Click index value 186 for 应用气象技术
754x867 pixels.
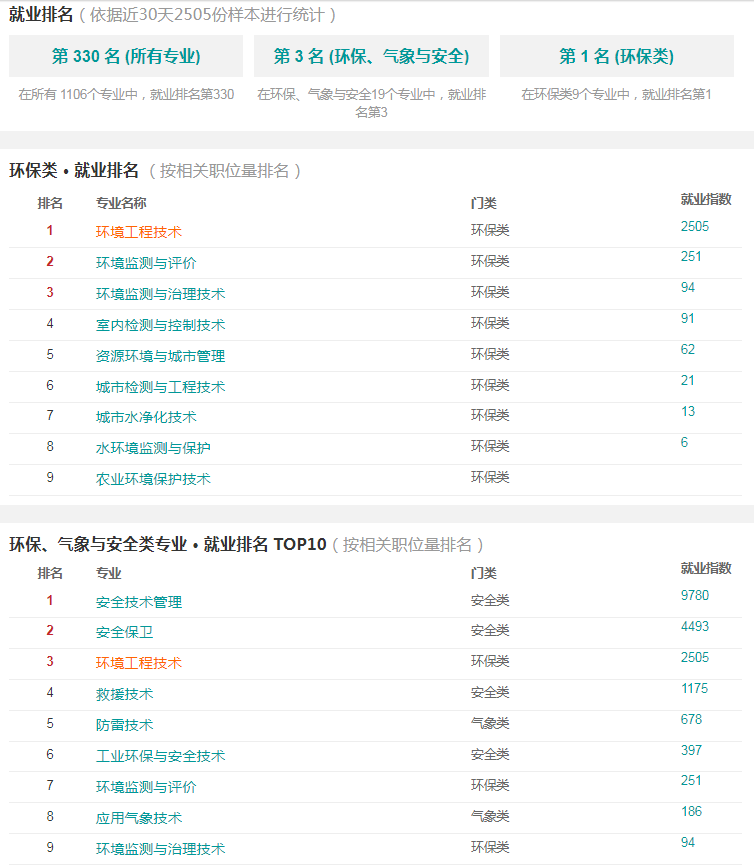click(x=691, y=812)
